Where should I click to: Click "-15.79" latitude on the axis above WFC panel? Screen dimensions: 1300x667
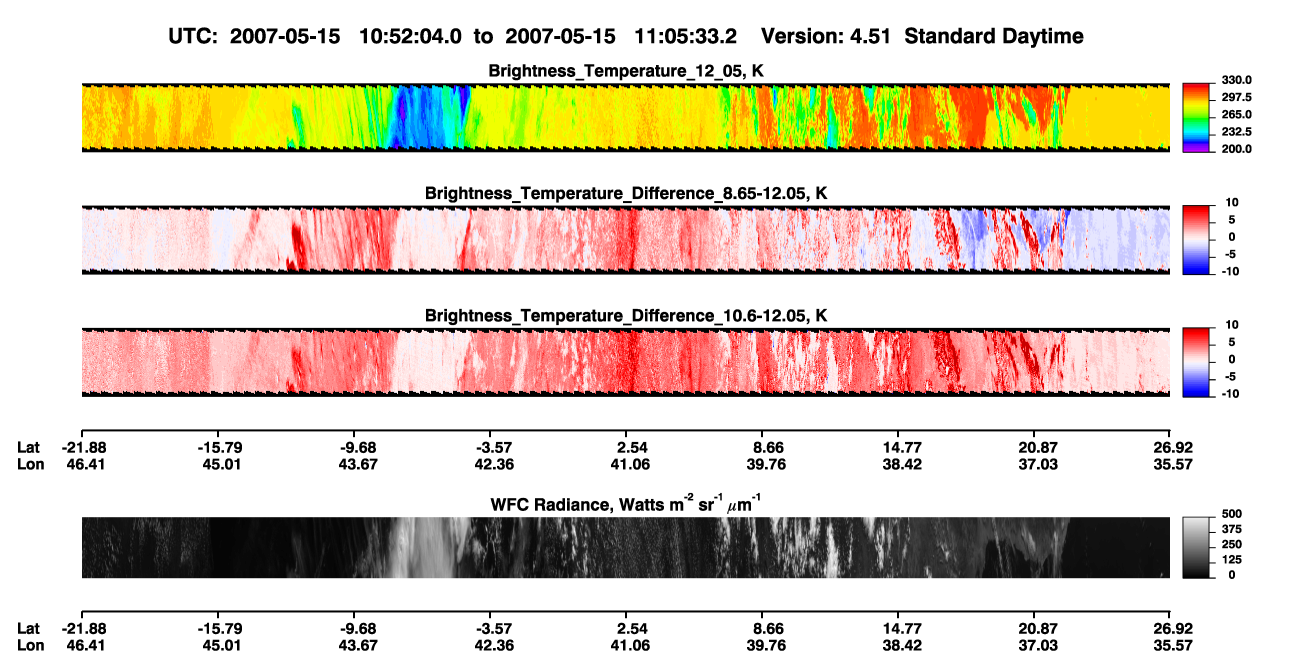tap(221, 448)
